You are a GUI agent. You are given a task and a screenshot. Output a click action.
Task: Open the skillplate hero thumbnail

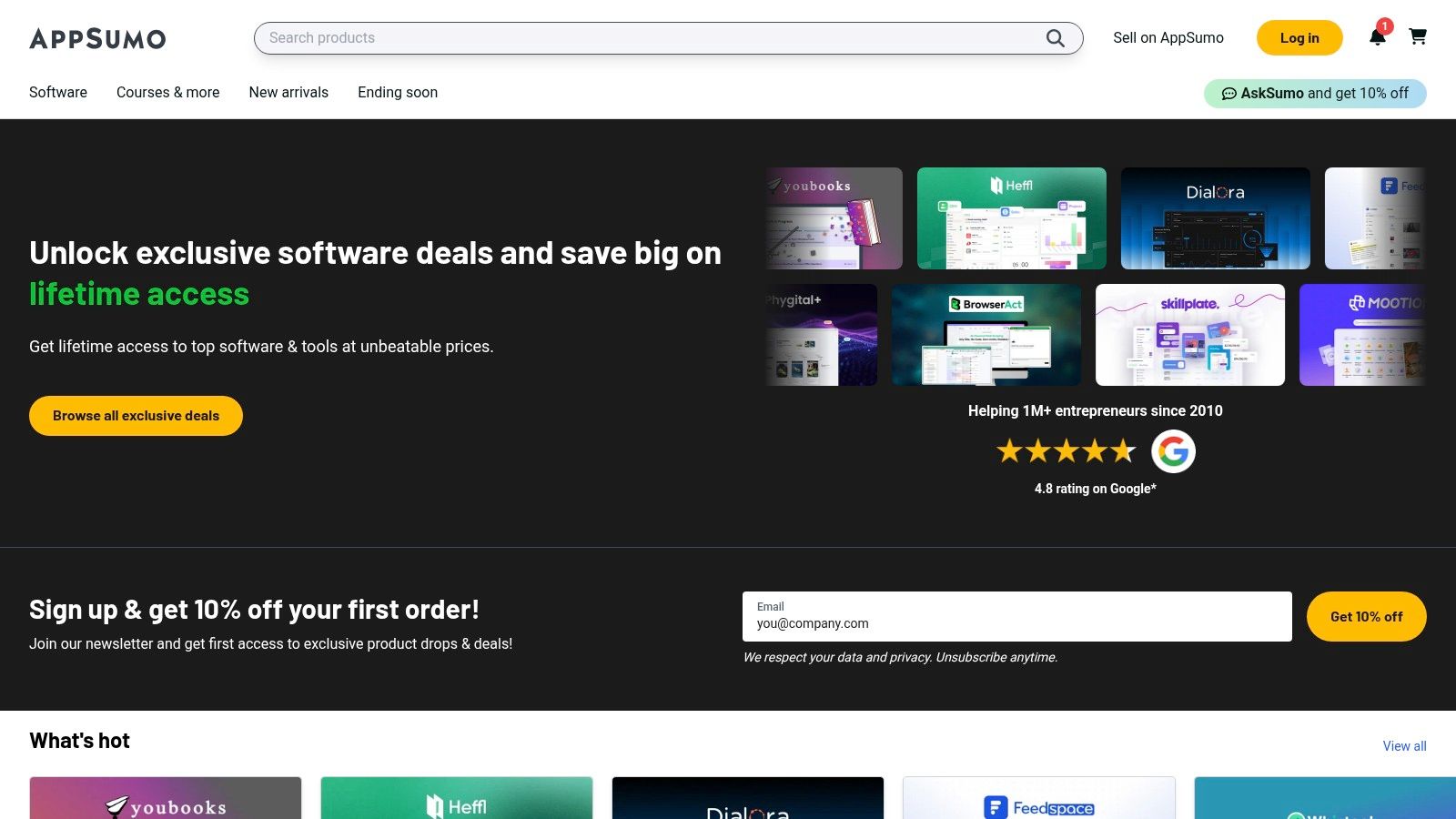1190,335
